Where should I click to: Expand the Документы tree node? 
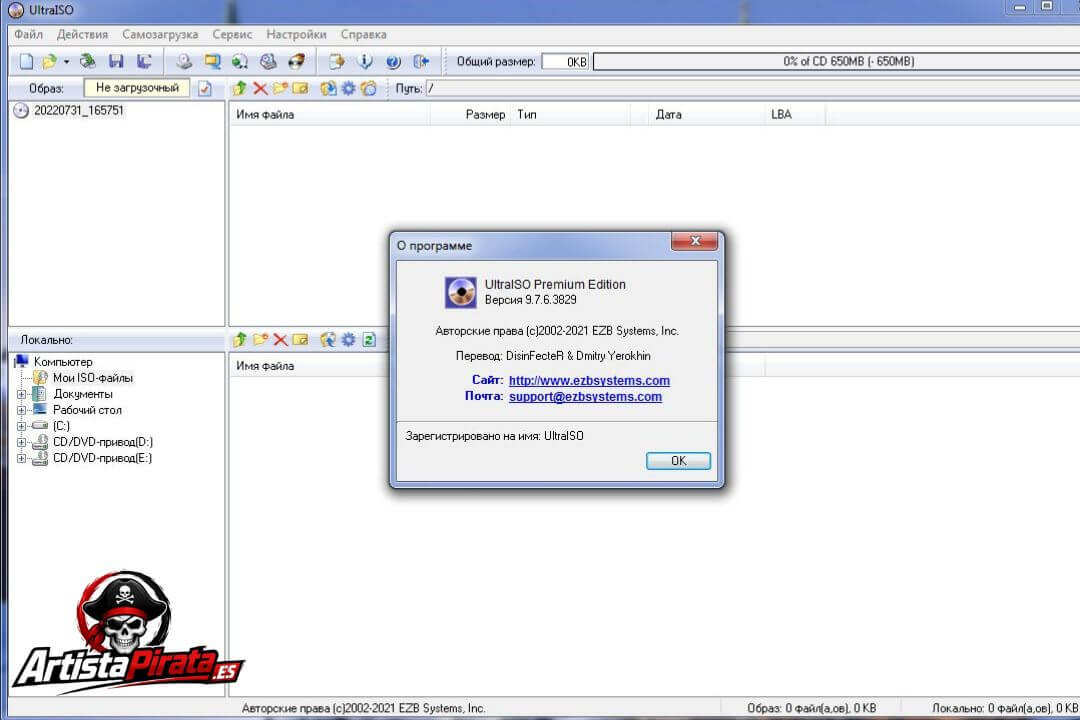(x=21, y=395)
